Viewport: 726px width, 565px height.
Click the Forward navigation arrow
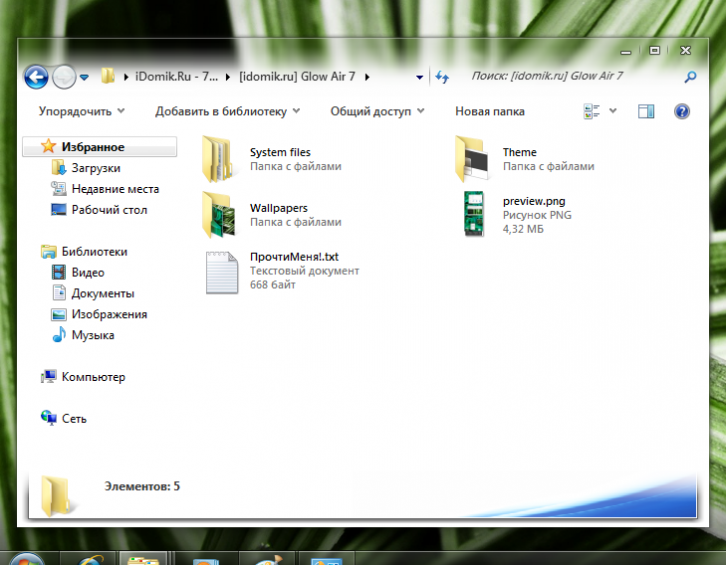tap(64, 76)
